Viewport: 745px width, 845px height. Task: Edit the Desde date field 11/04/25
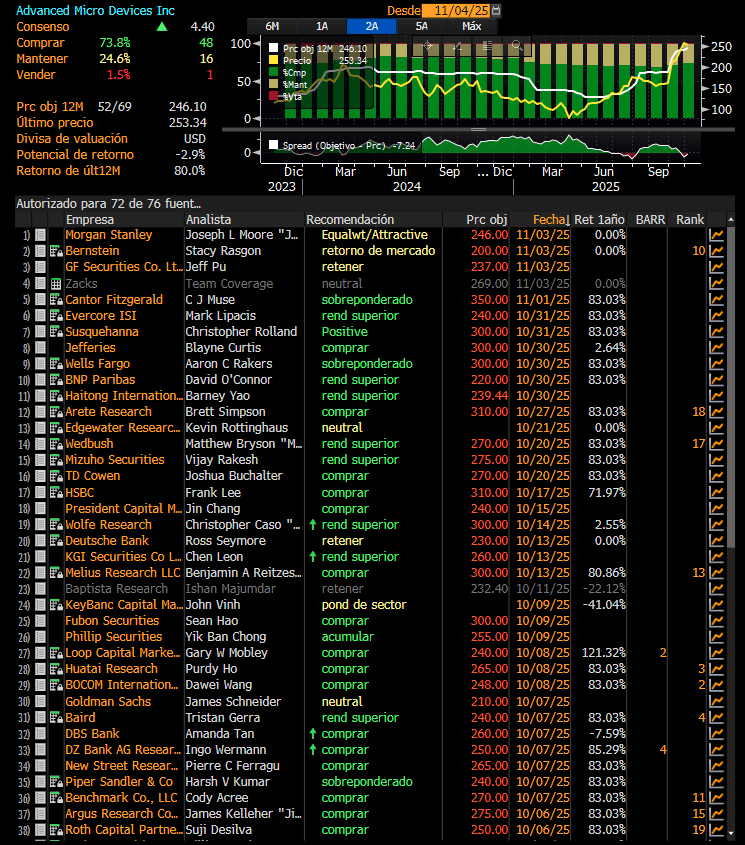[x=456, y=10]
